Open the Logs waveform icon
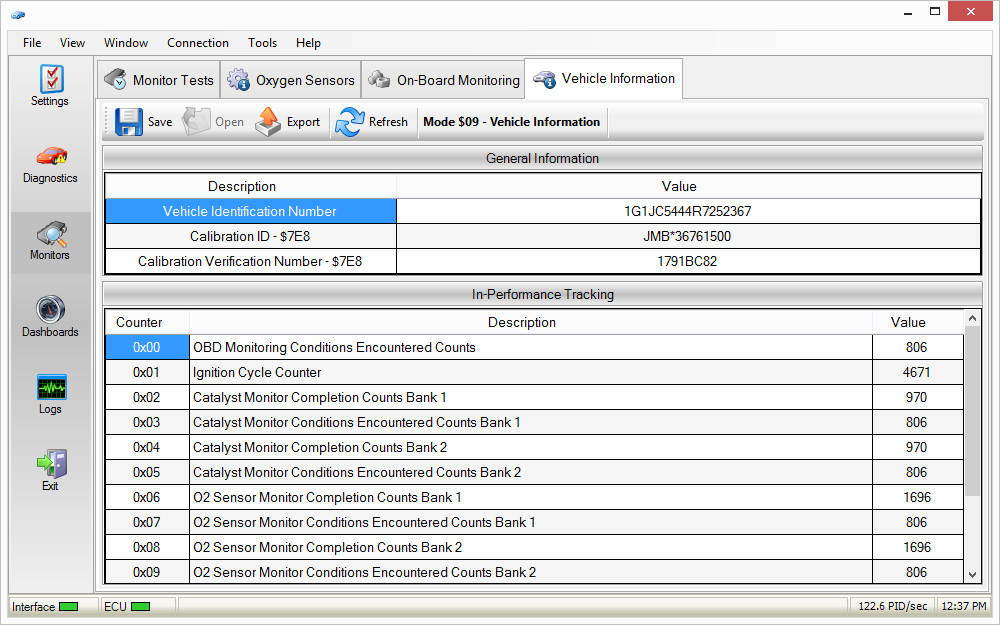 pyautogui.click(x=50, y=388)
